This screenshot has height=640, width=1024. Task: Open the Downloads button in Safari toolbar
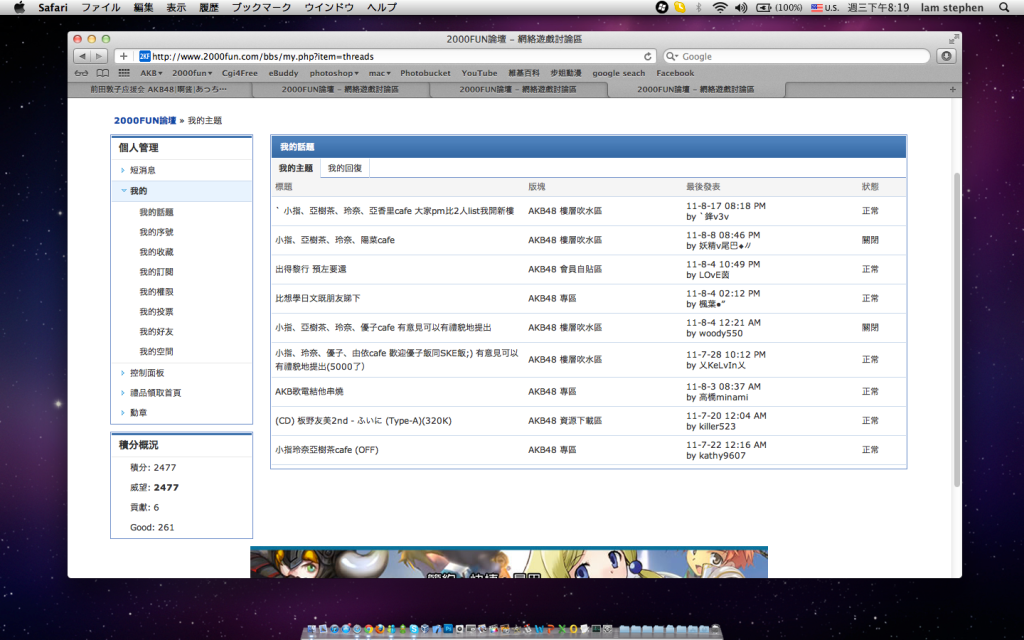[x=945, y=56]
